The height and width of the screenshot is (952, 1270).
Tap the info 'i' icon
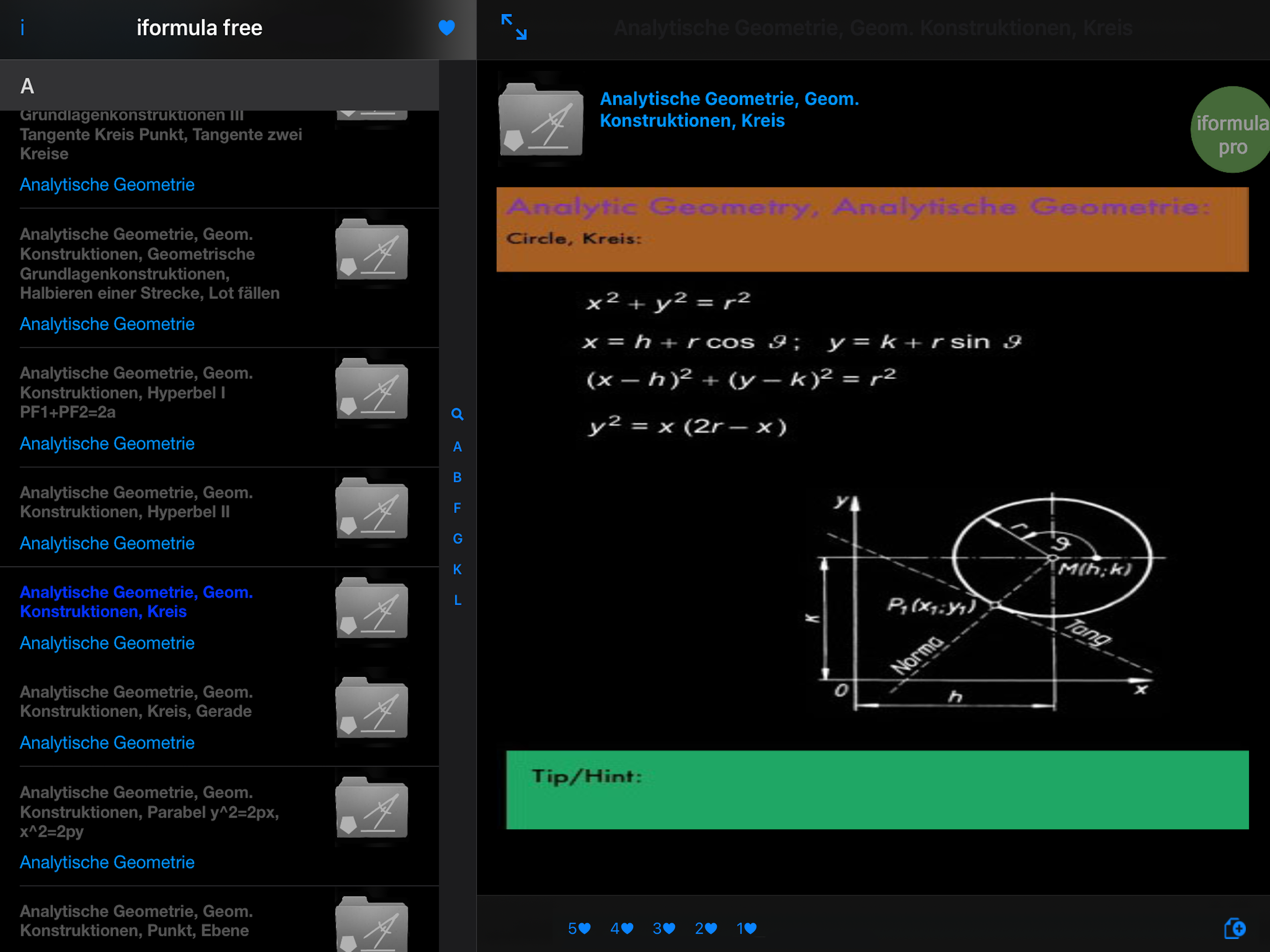click(22, 27)
